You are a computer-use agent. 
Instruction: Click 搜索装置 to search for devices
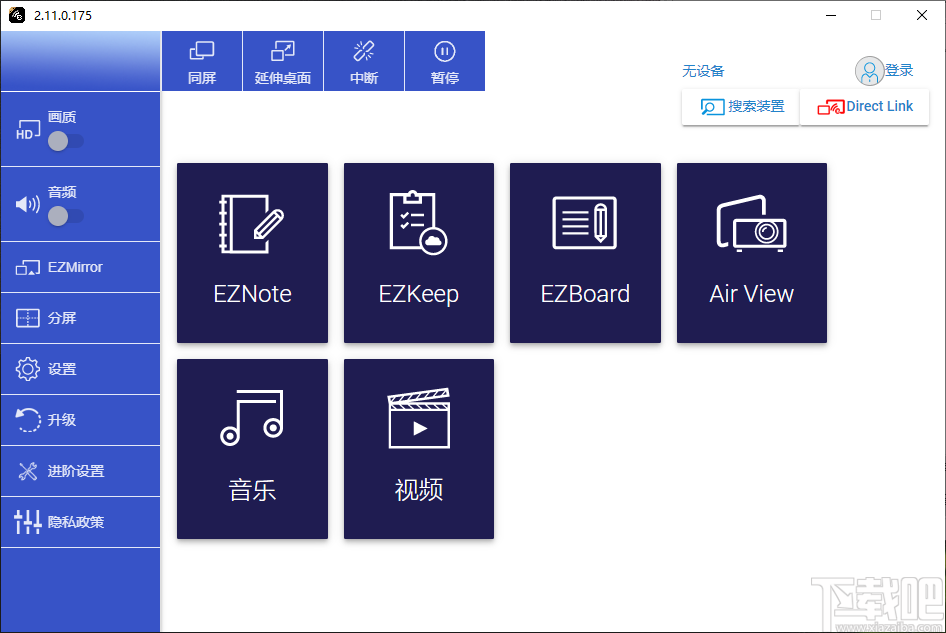click(739, 107)
